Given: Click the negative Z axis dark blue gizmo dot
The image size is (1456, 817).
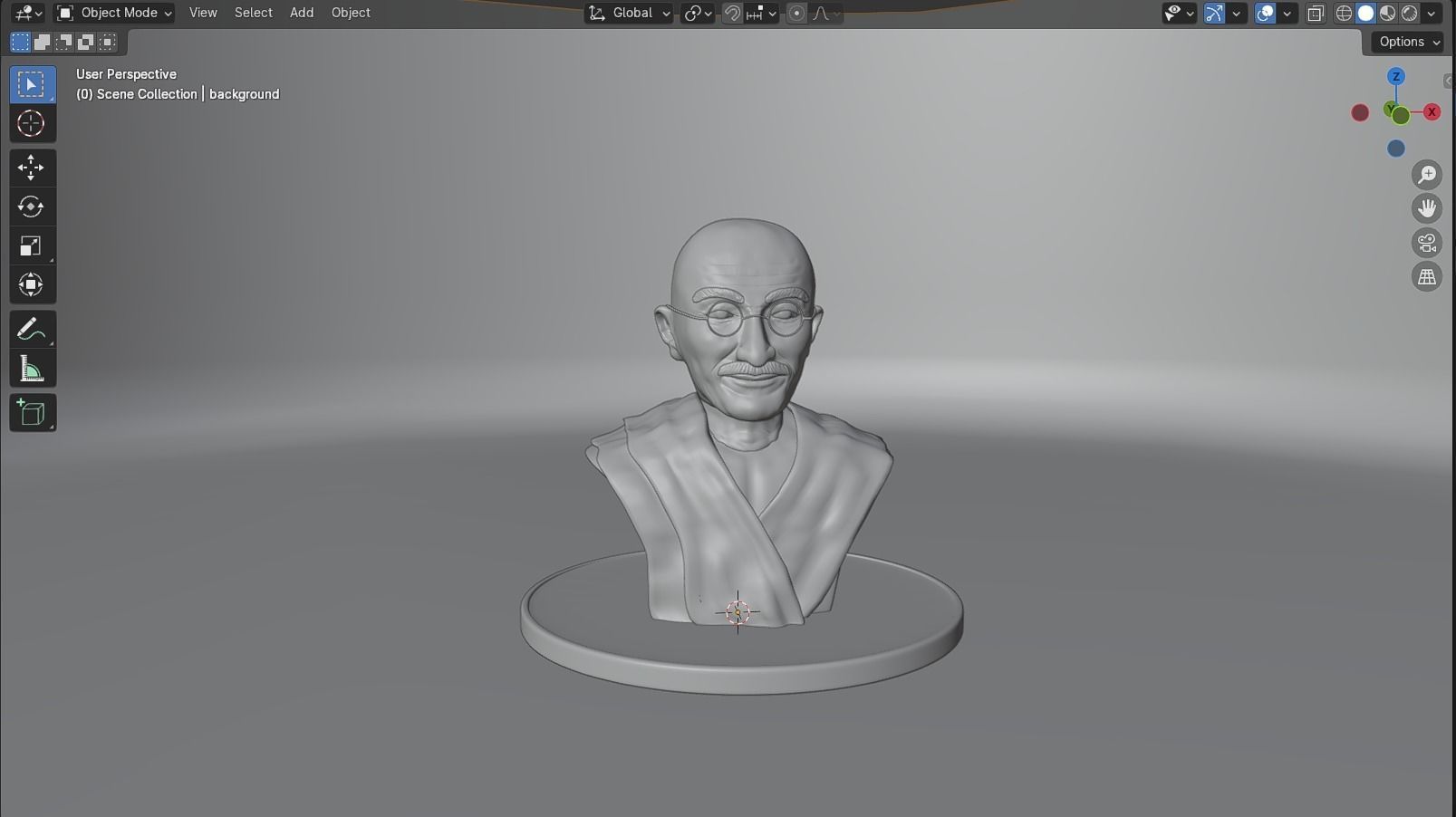Looking at the screenshot, I should pos(1396,149).
